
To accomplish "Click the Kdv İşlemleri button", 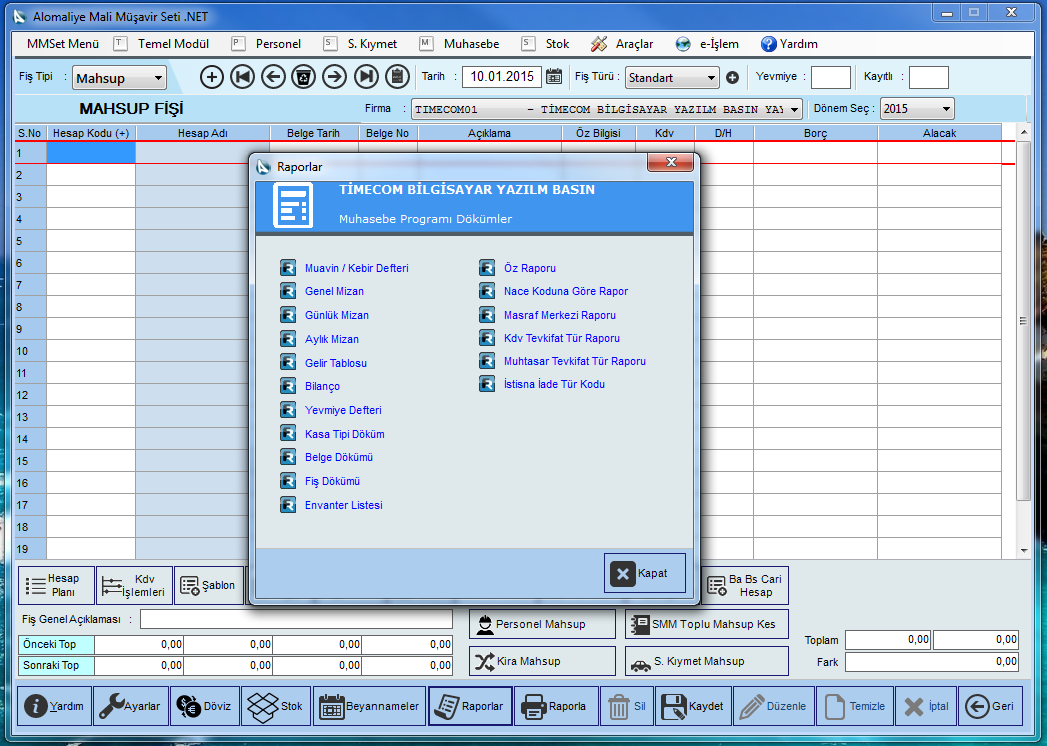I will (x=134, y=585).
